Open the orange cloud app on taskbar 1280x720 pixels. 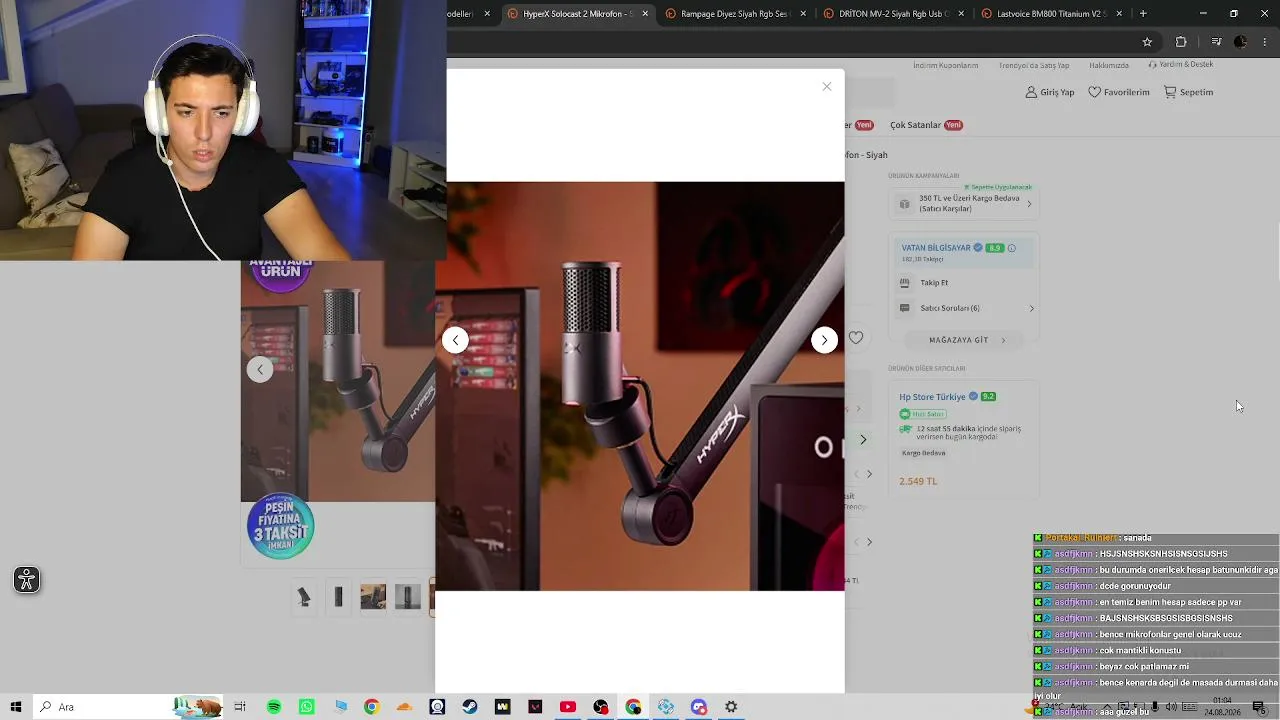point(405,707)
